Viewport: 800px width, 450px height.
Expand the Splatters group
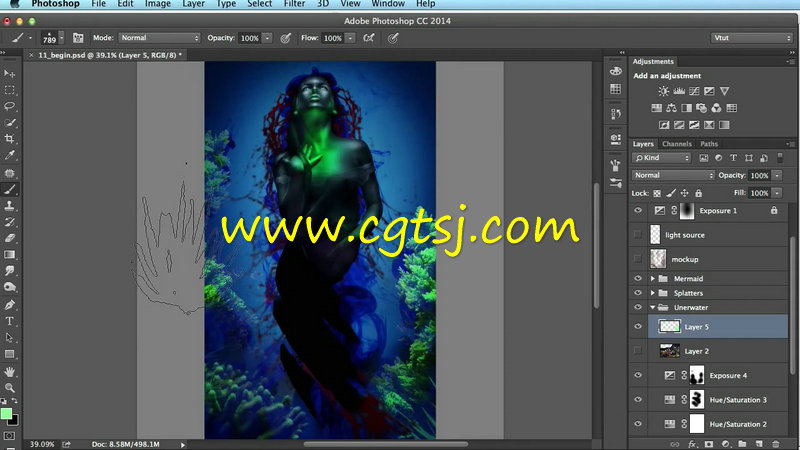tap(653, 293)
